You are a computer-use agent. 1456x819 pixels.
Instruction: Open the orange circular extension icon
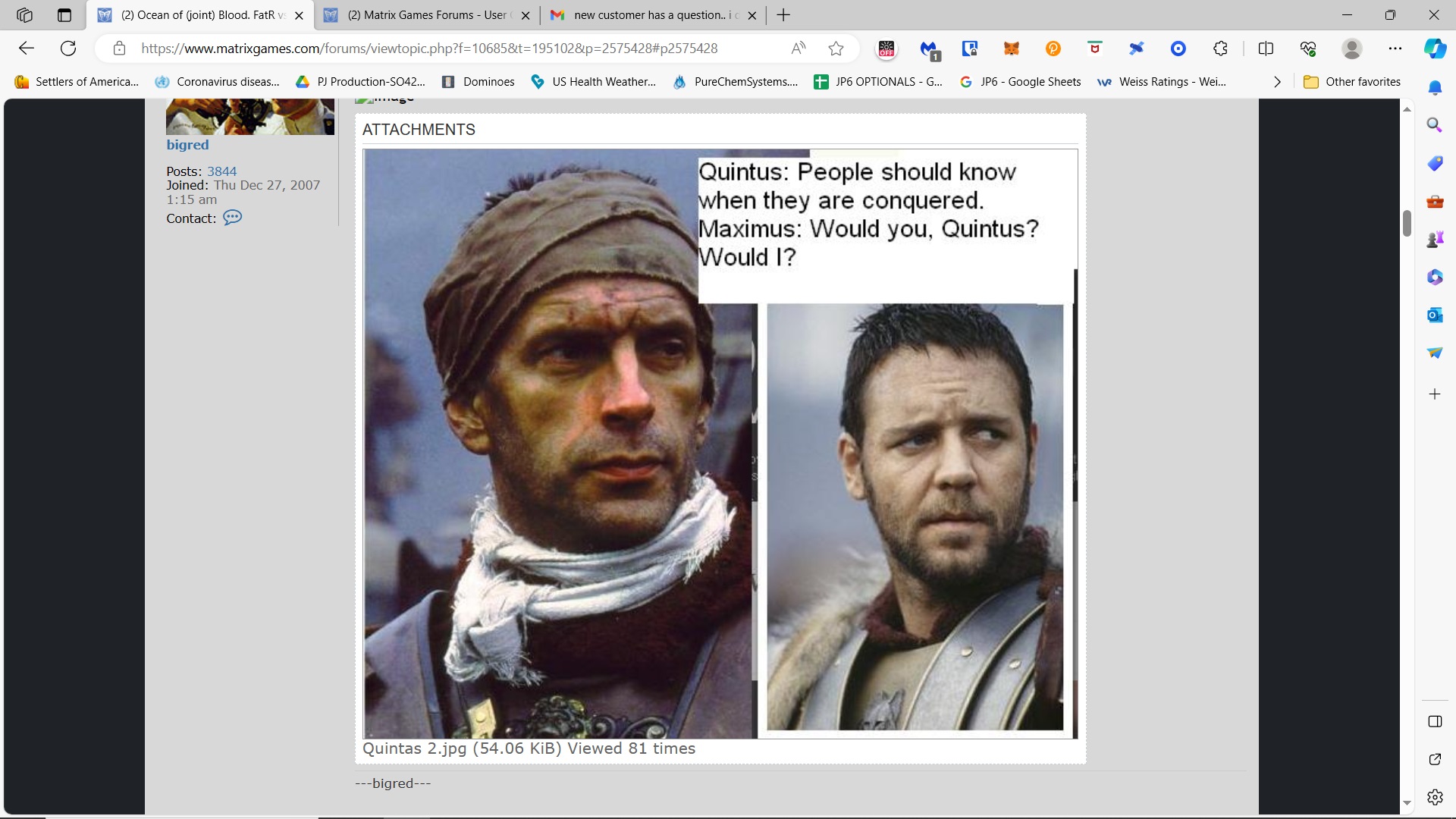1053,49
